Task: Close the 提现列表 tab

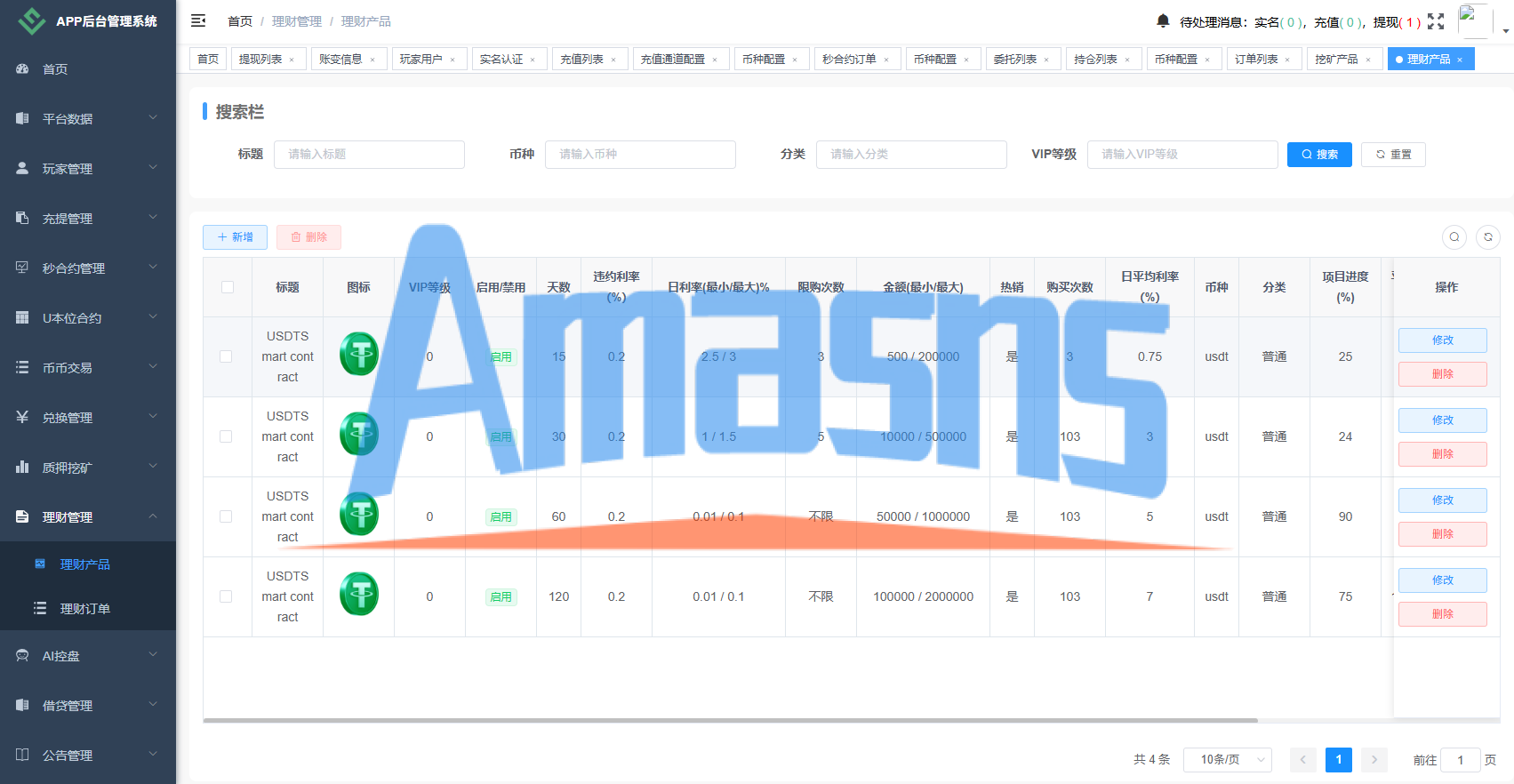Action: click(292, 60)
